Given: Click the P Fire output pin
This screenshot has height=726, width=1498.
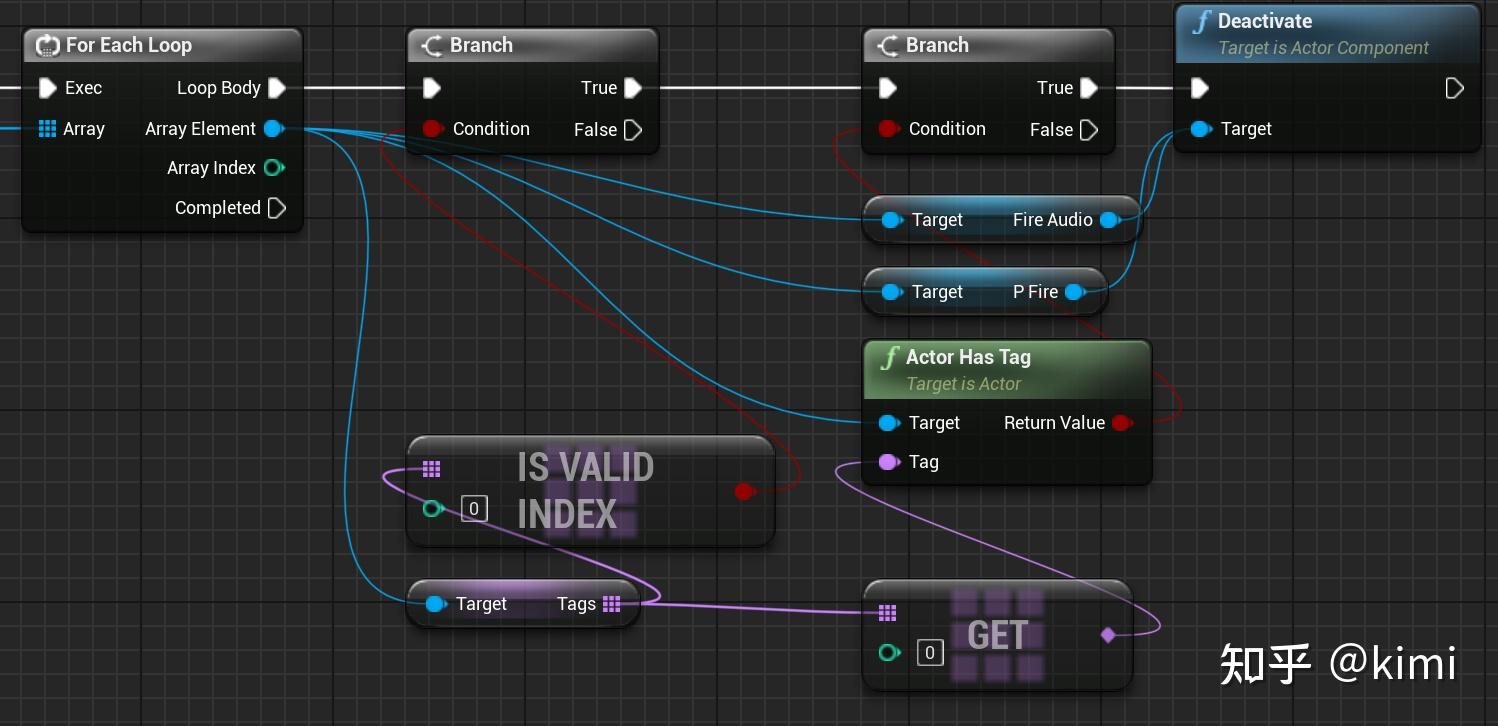Looking at the screenshot, I should (1075, 292).
